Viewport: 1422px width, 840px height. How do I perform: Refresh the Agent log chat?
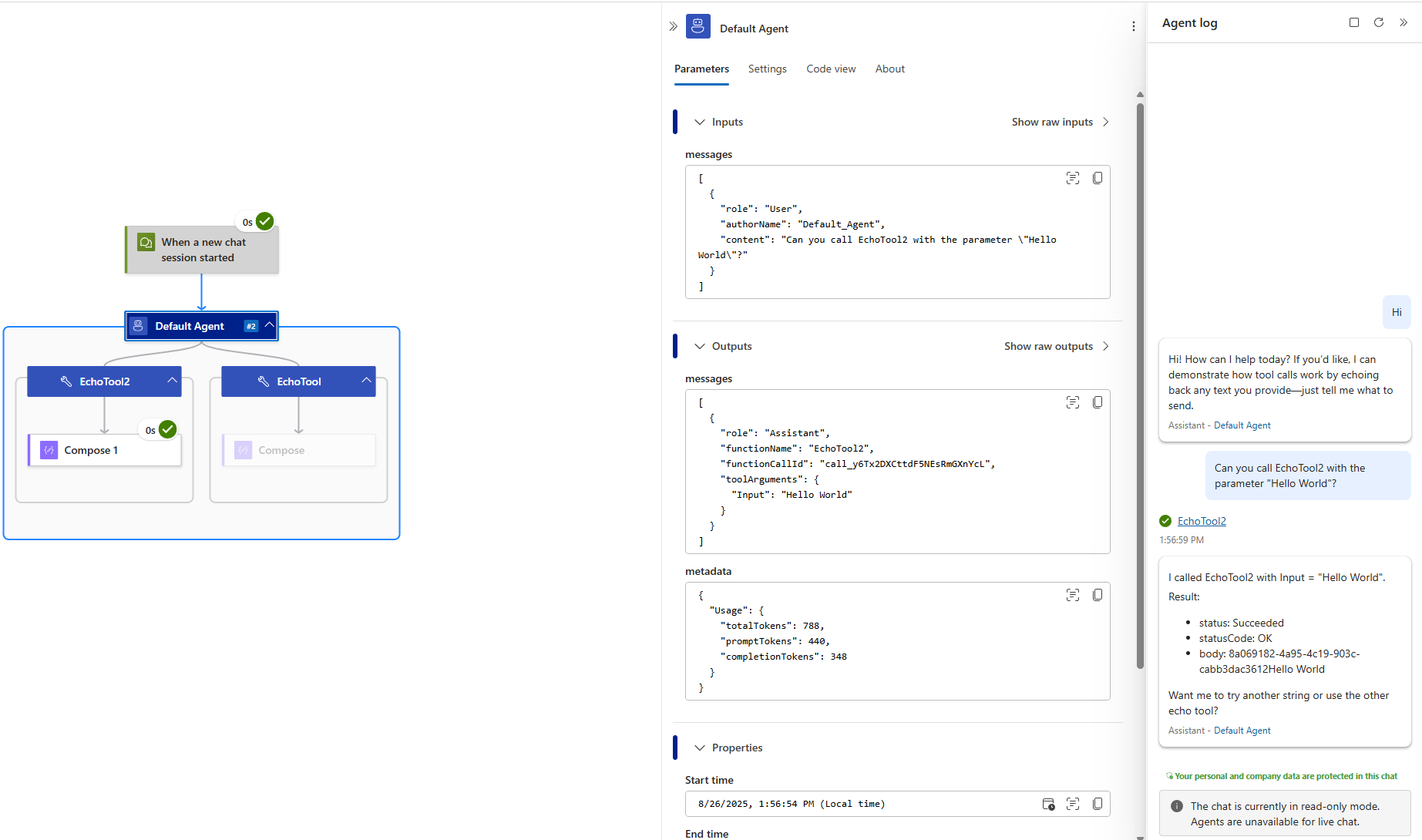[1379, 22]
